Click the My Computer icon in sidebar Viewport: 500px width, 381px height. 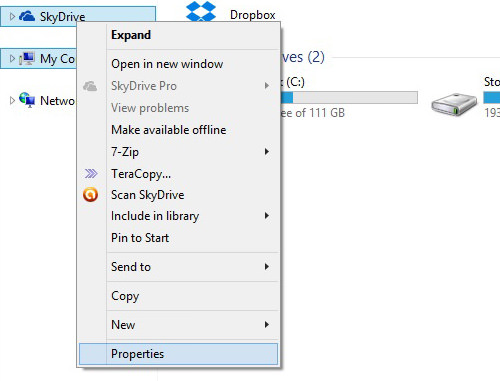(x=27, y=58)
